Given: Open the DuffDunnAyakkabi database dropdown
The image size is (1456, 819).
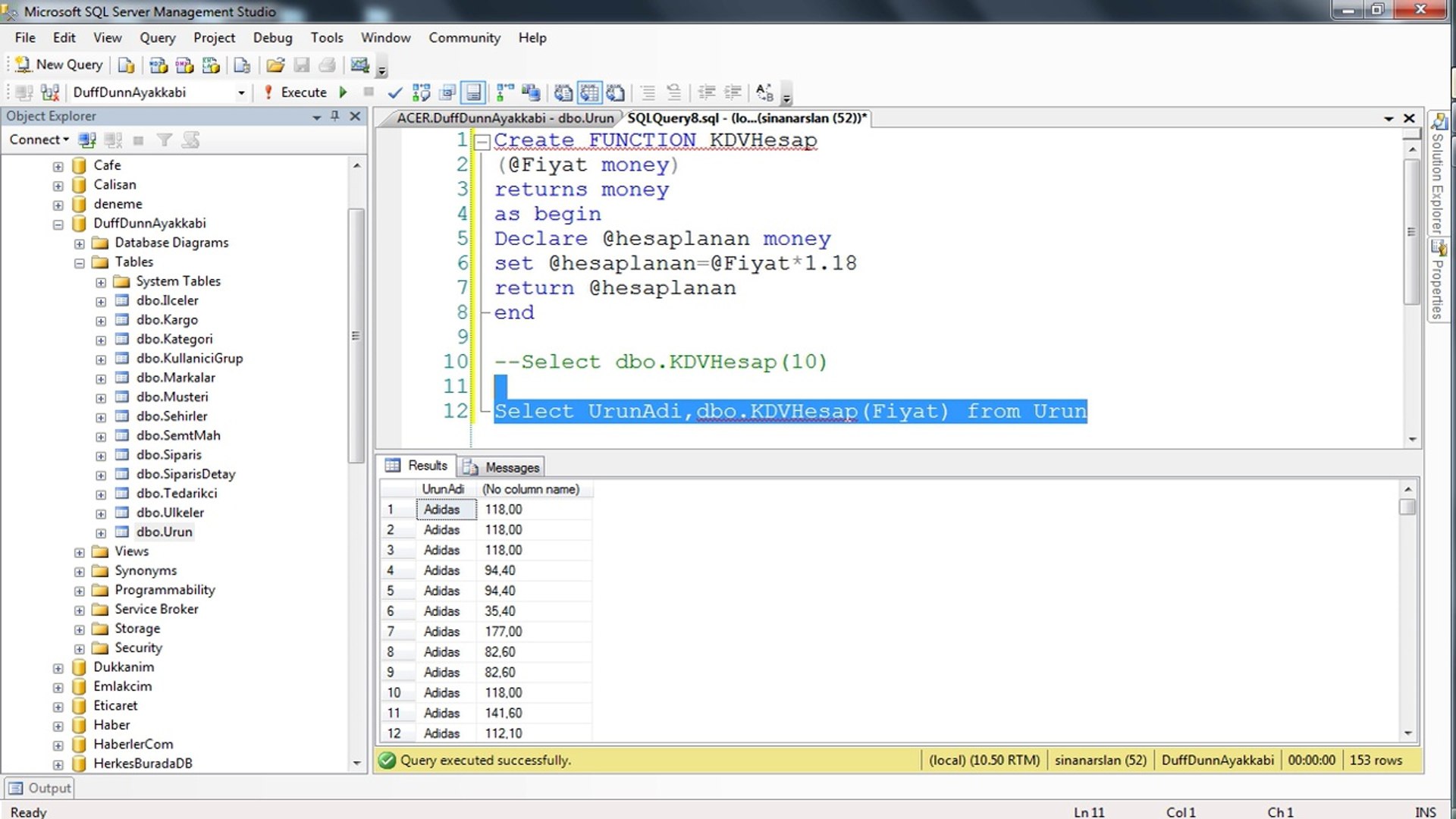Looking at the screenshot, I should coord(241,93).
